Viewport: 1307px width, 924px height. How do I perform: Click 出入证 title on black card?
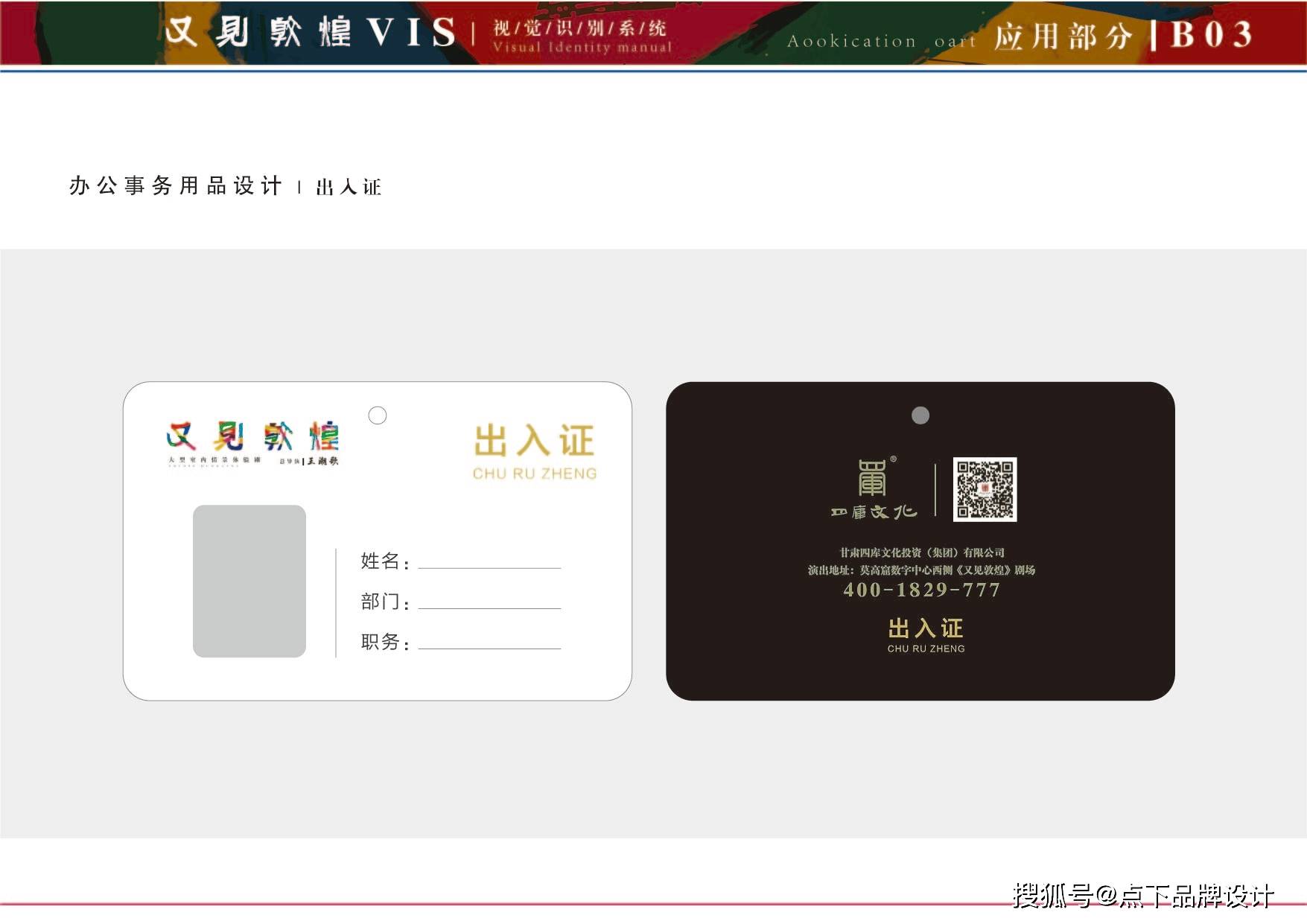coord(926,628)
